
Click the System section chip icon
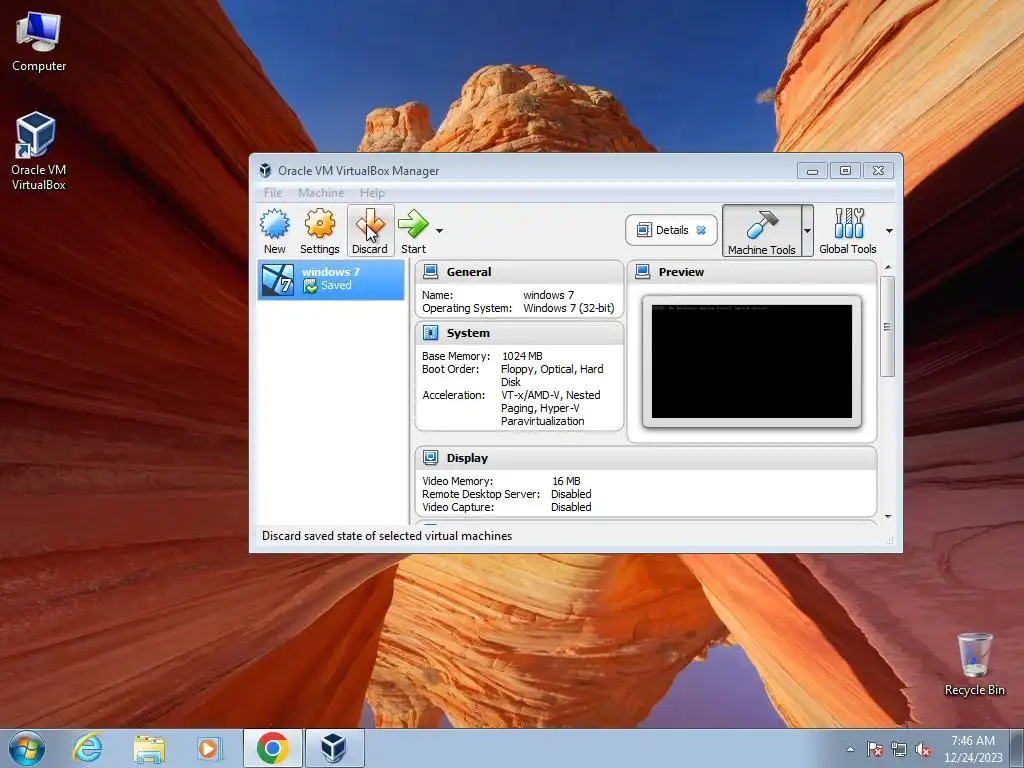click(430, 333)
